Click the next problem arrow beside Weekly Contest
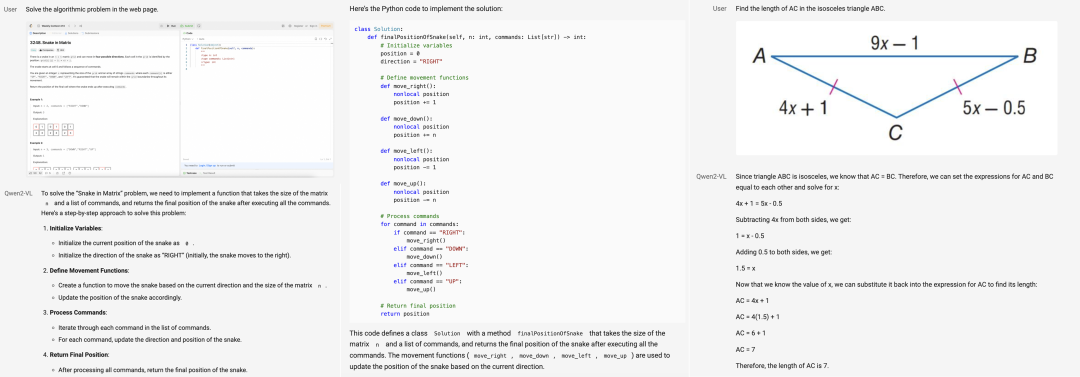Screen dimensions: 1080x377 tap(75, 26)
